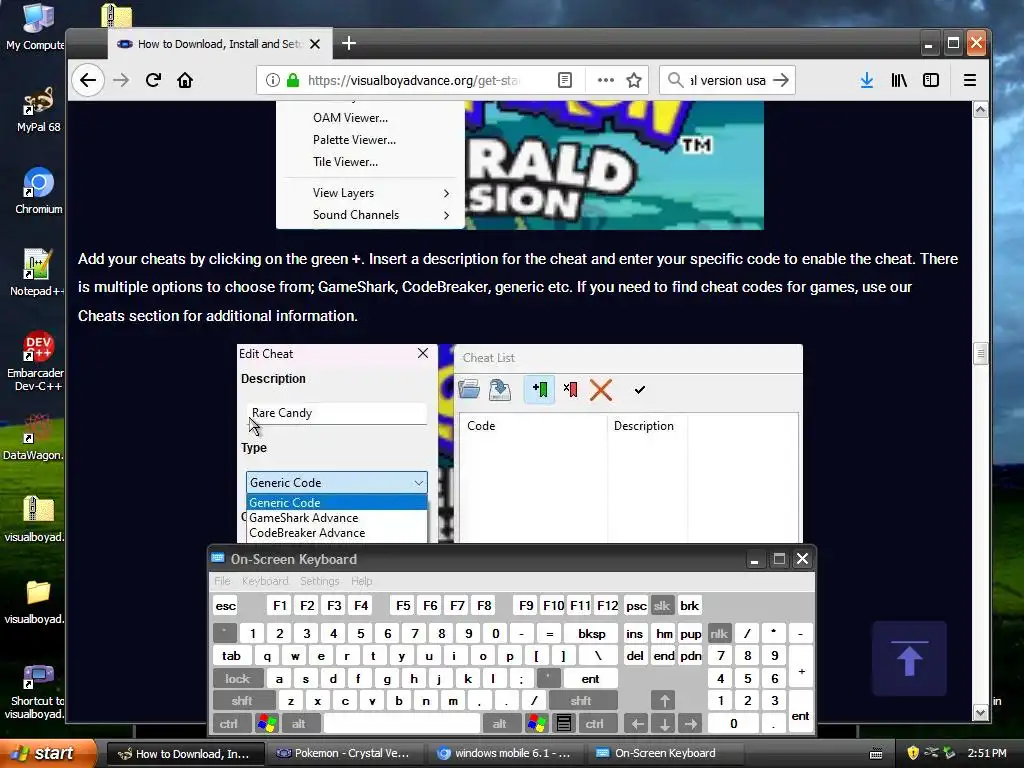Open My Computer desktop icon
1024x768 pixels.
[36, 27]
